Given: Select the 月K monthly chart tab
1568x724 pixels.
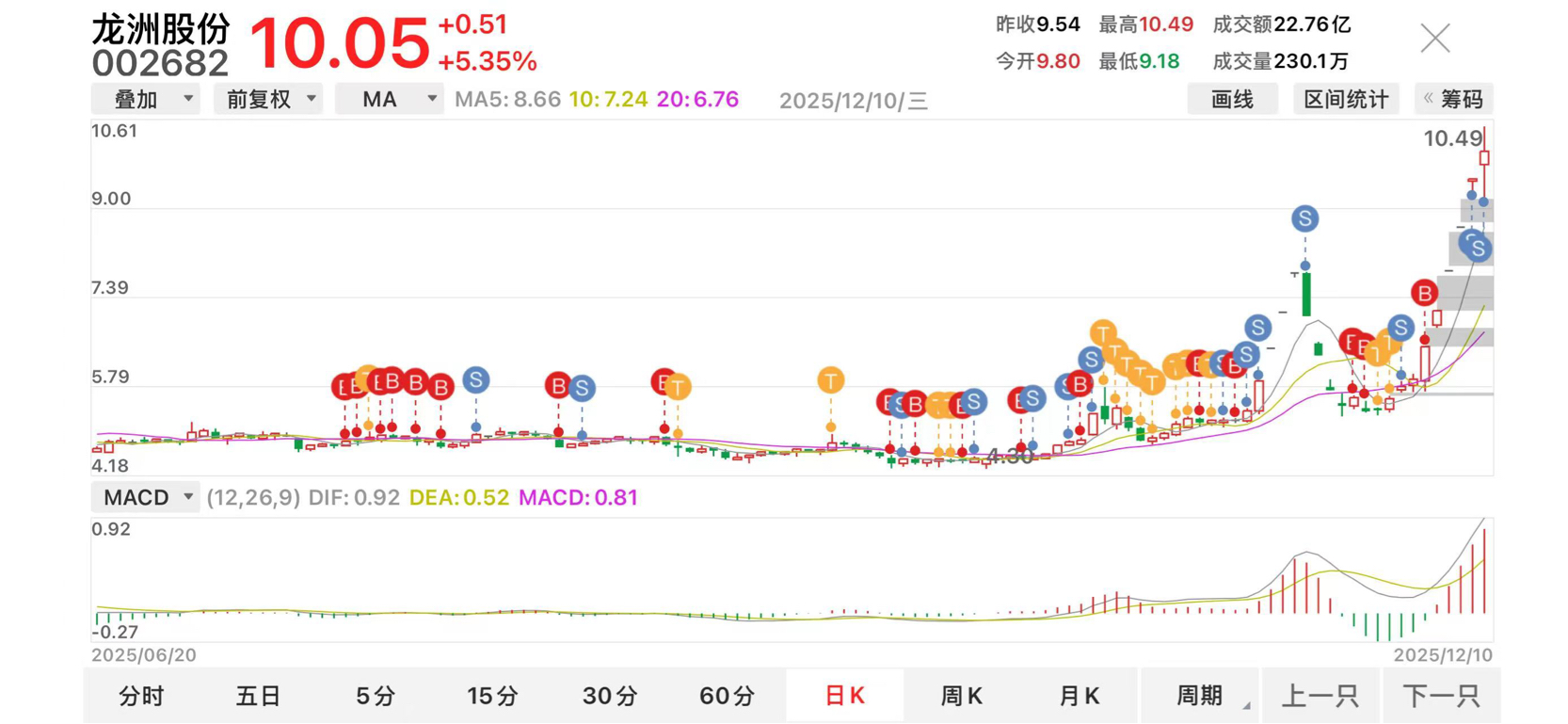Looking at the screenshot, I should pos(1079,696).
